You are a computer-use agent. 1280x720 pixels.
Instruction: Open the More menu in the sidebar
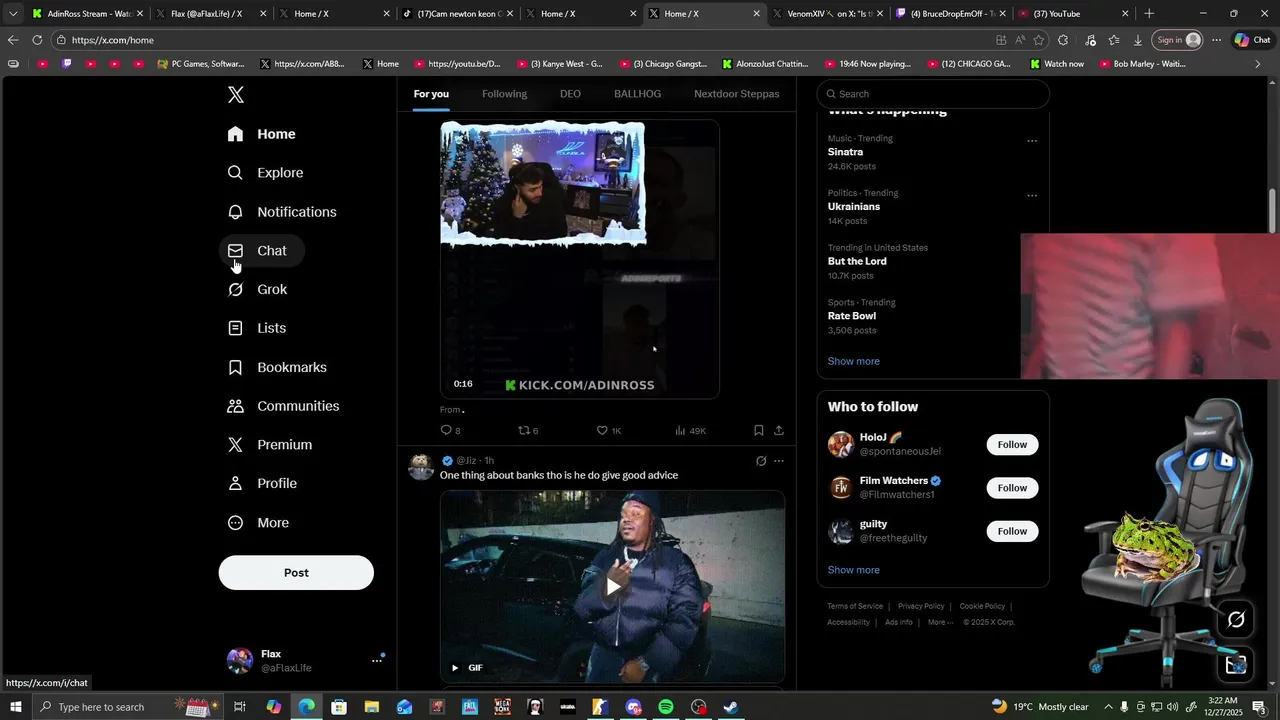(x=259, y=523)
